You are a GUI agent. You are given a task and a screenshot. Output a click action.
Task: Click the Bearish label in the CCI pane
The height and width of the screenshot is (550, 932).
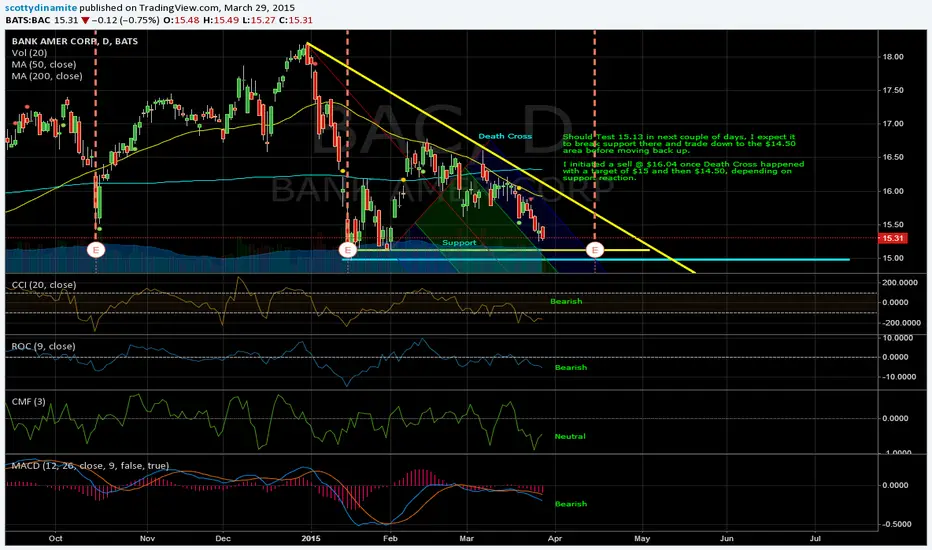pyautogui.click(x=566, y=301)
